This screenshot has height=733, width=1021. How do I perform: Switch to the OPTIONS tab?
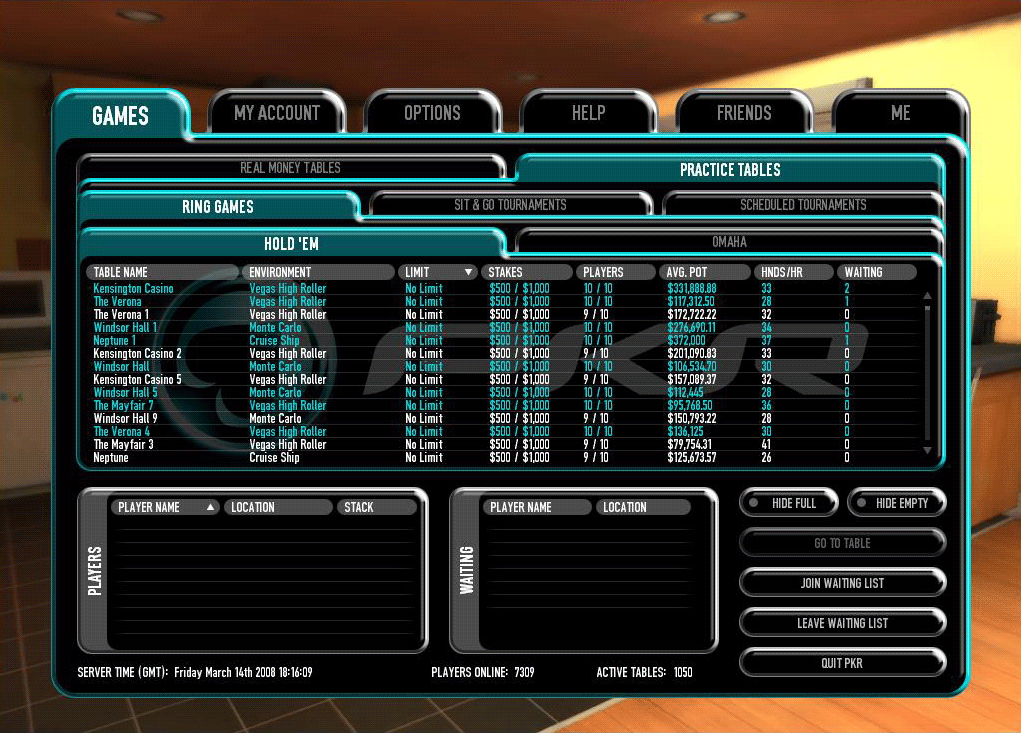pos(432,113)
